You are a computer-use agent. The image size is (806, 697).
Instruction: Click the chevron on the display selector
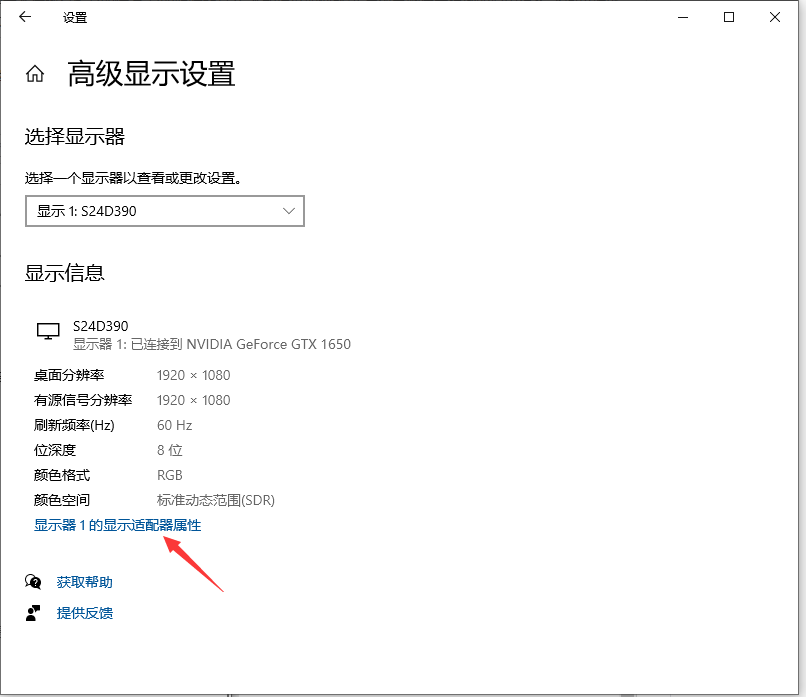pos(289,211)
